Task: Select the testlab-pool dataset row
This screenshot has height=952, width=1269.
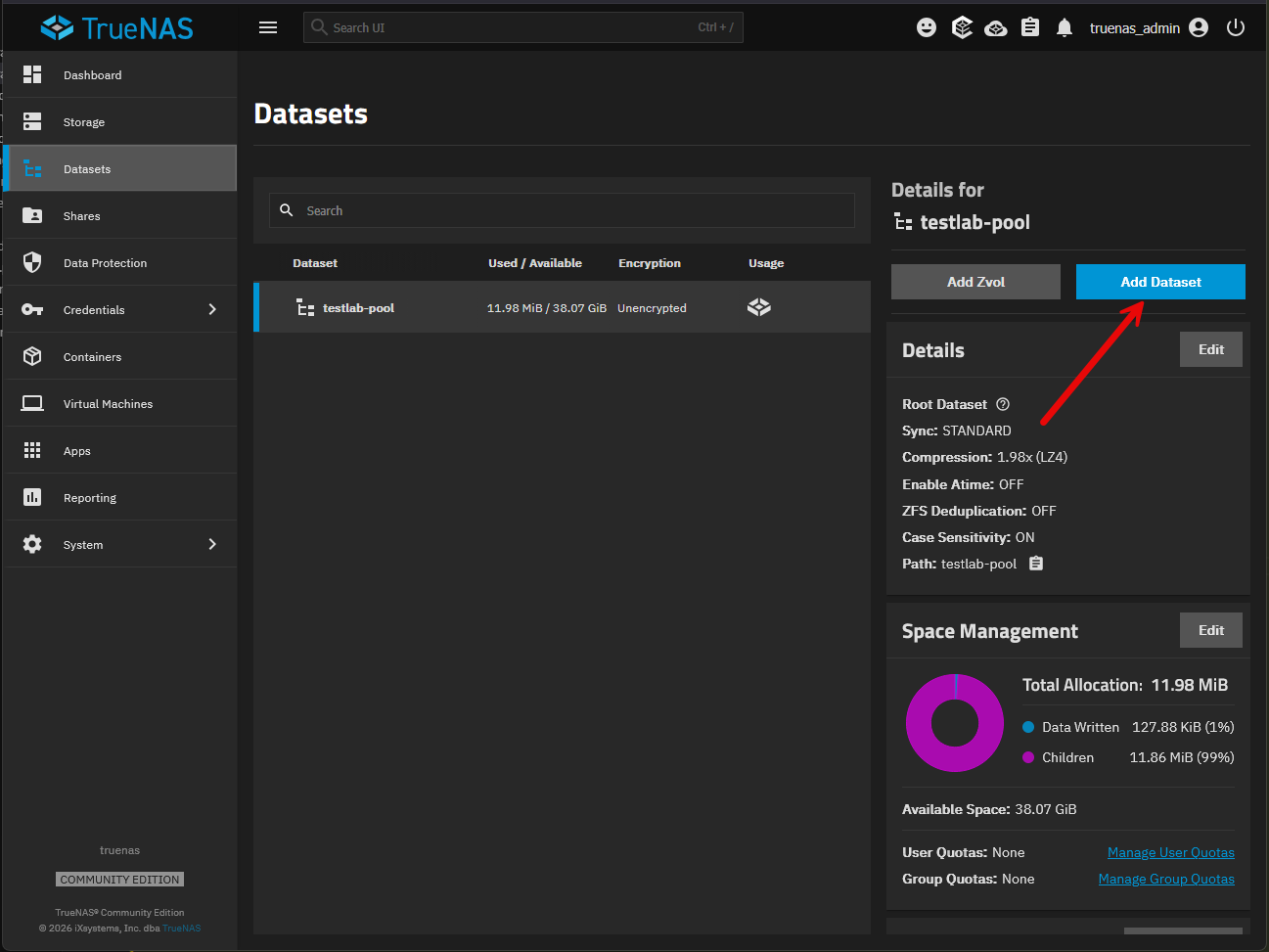Action: 563,307
